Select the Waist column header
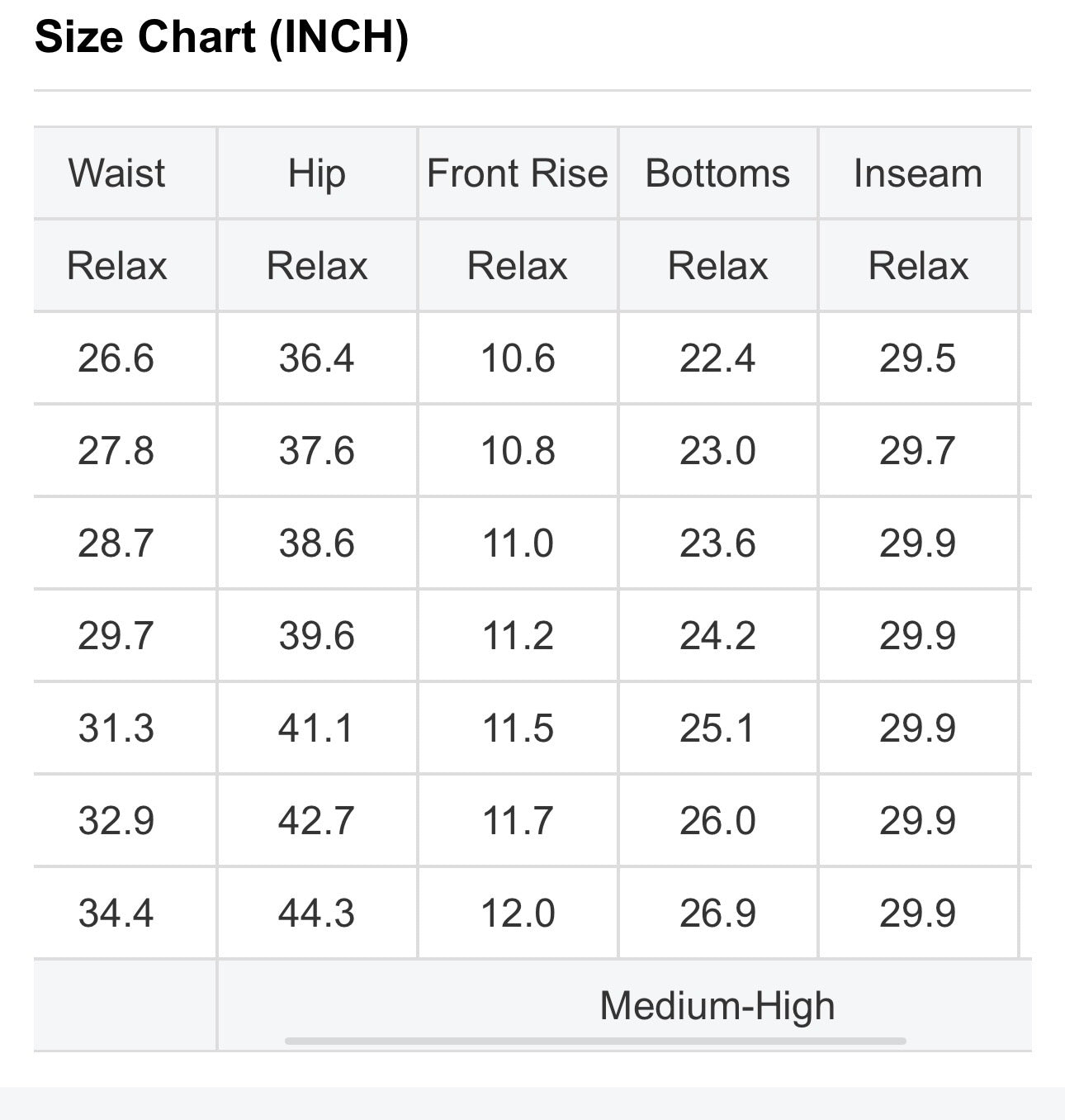The width and height of the screenshot is (1065, 1120). [116, 173]
